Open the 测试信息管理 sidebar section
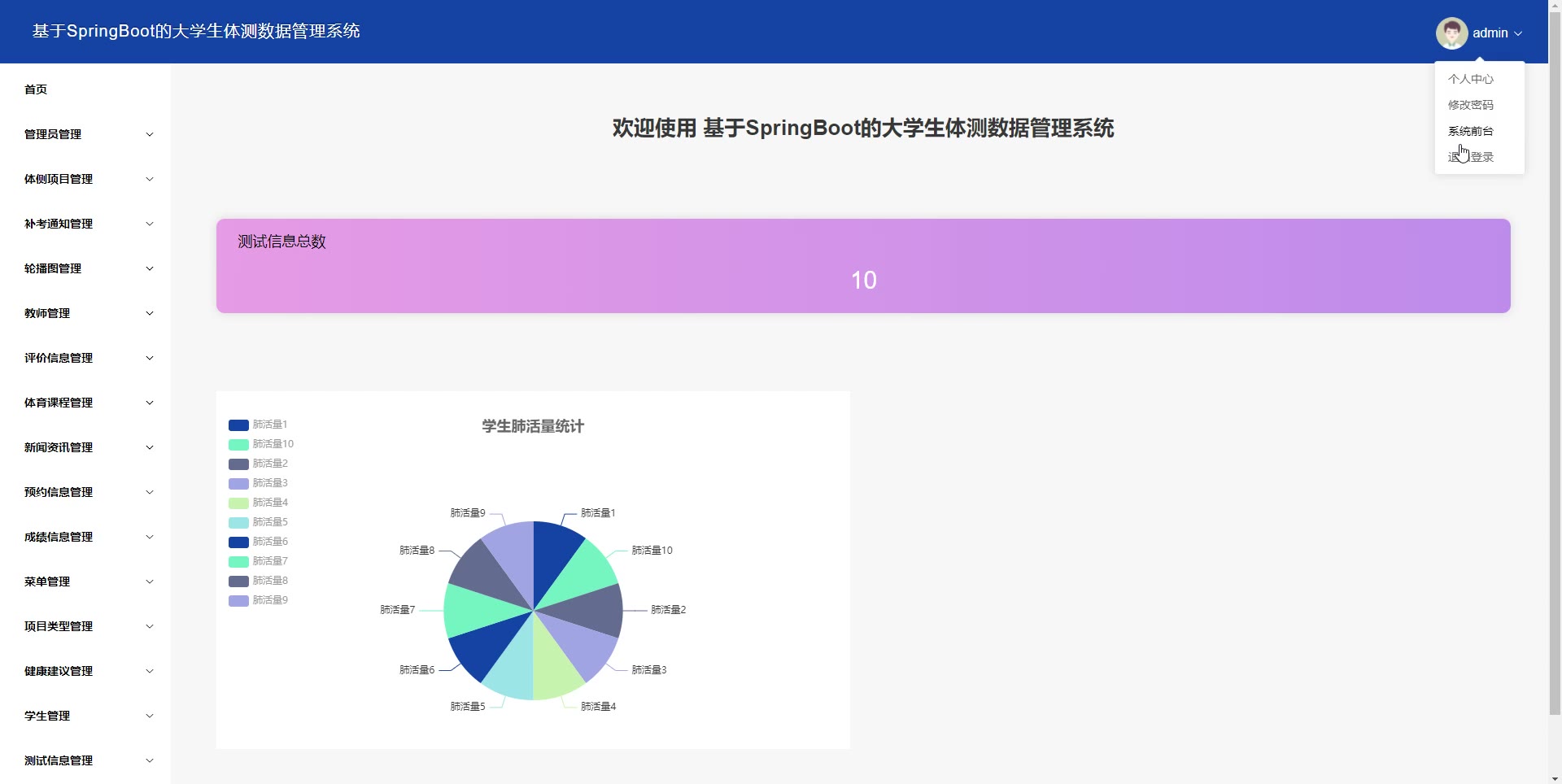 (x=85, y=760)
